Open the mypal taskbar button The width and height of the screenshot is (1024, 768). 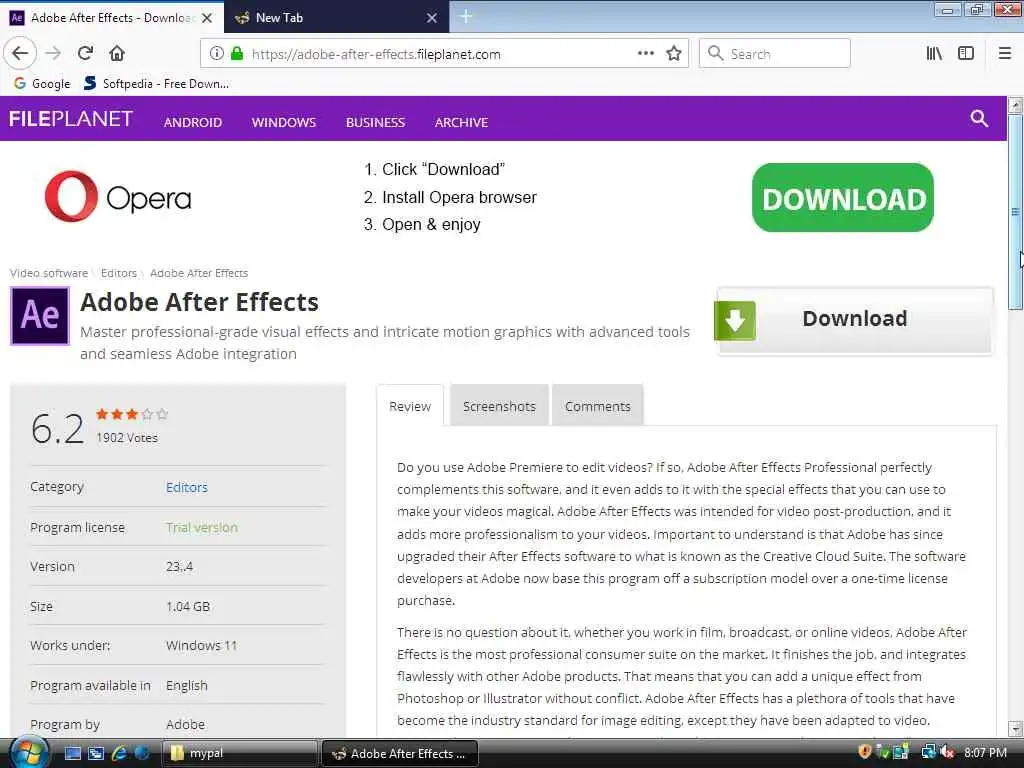238,753
